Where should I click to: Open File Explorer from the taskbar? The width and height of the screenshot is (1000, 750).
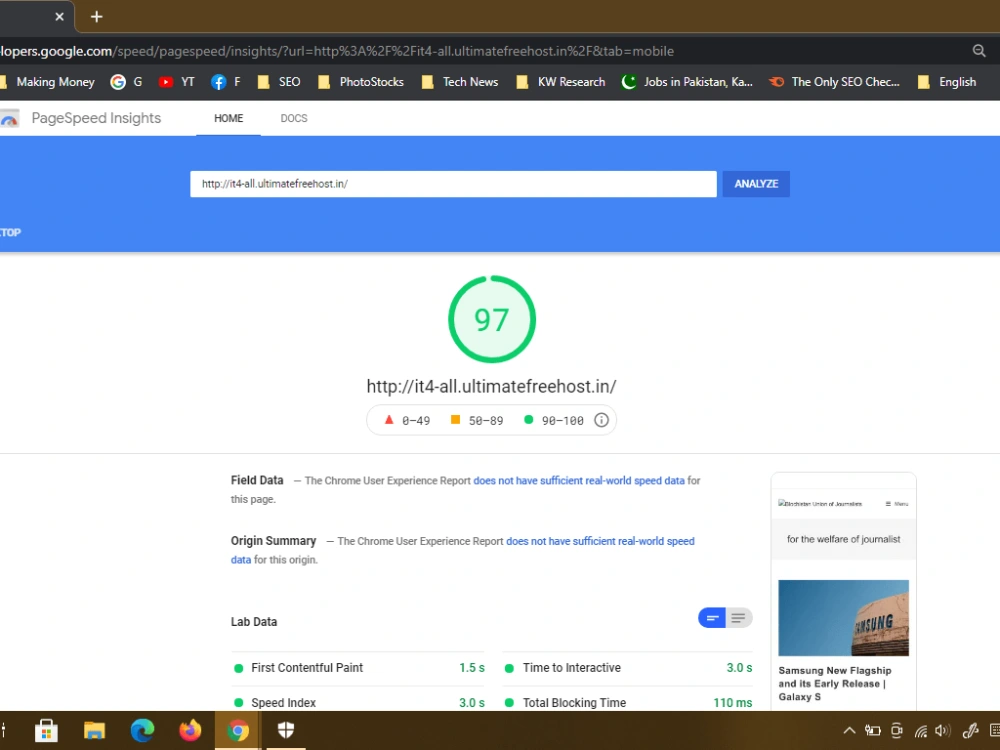tap(94, 730)
